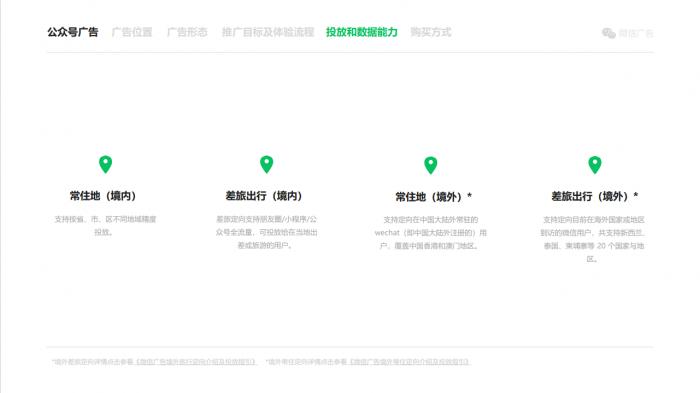Switch to the 广告形态 tab

pos(187,32)
